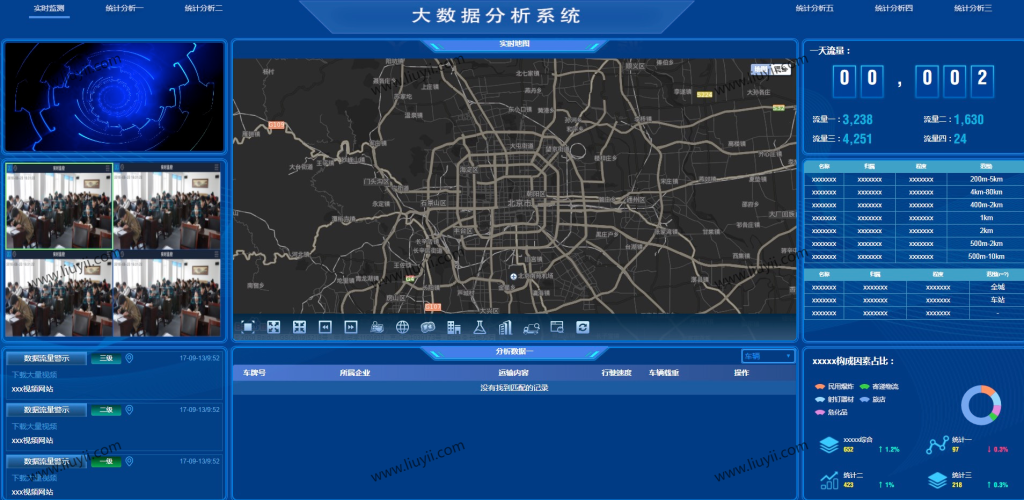Switch to the 实时监测 tab
The image size is (1024, 500).
tap(50, 8)
